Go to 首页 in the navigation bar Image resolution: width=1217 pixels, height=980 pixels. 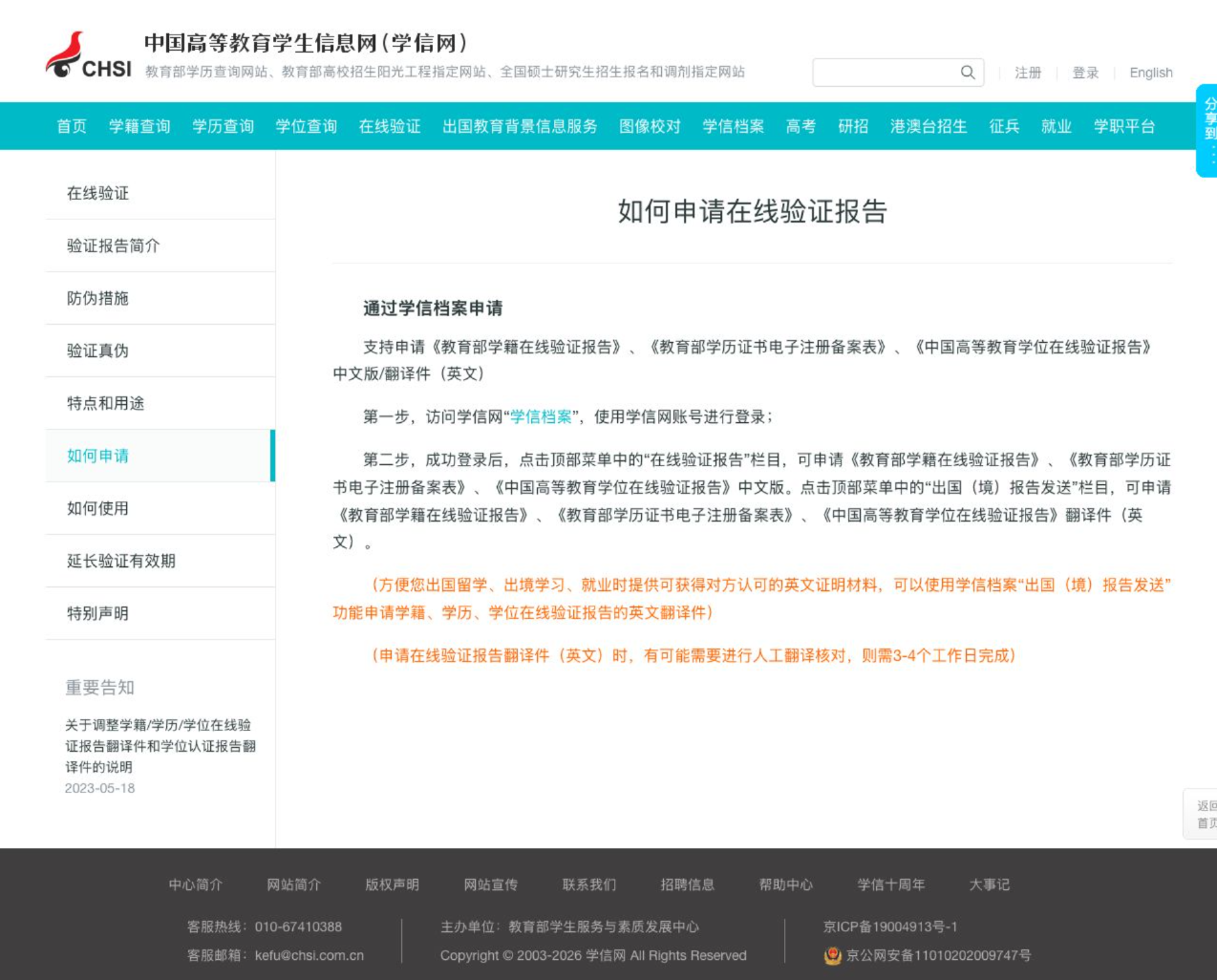[72, 126]
